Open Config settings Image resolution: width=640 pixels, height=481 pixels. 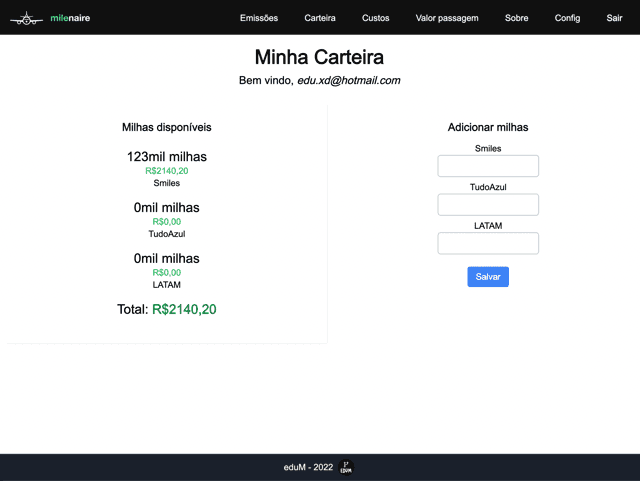pyautogui.click(x=567, y=18)
